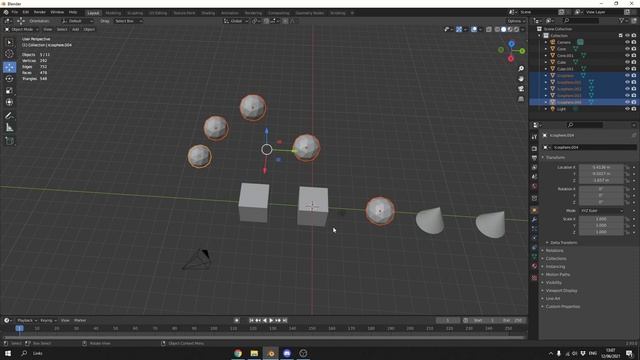Open the Material properties tab
Screen dimensions: 640x360
coord(534,266)
